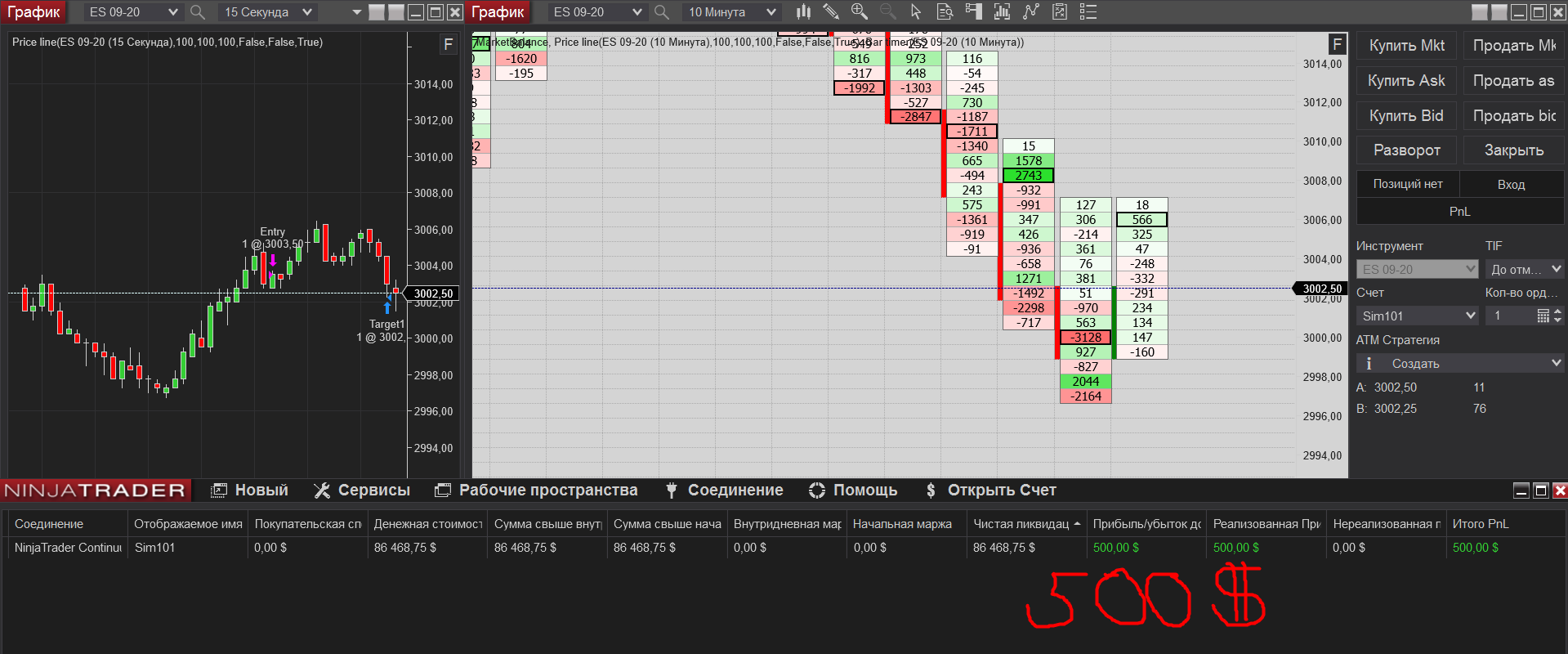
Task: Select the NinjaTrader Continuum row cell
Action: click(68, 548)
